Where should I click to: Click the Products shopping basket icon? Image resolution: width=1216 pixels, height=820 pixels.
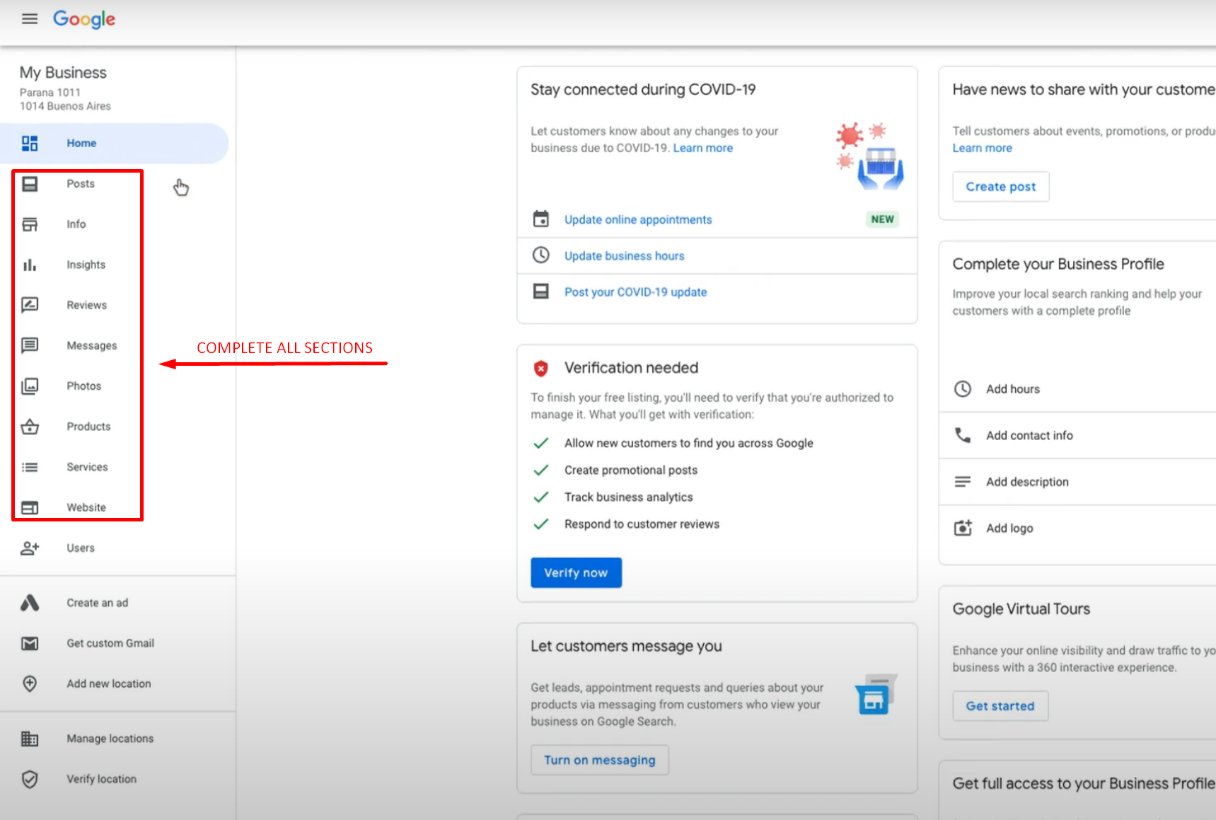pos(30,427)
